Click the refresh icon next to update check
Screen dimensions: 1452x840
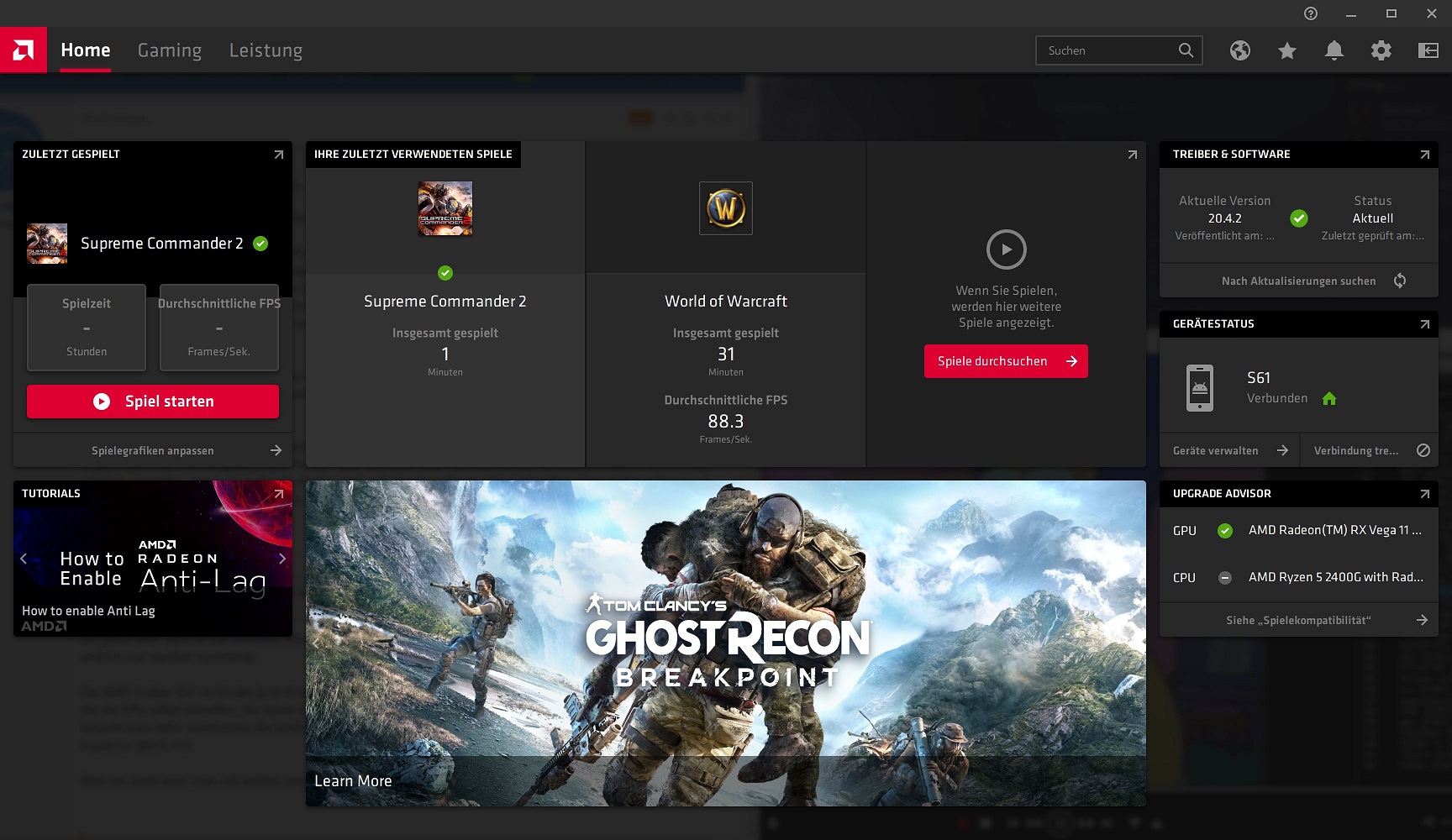pyautogui.click(x=1400, y=281)
